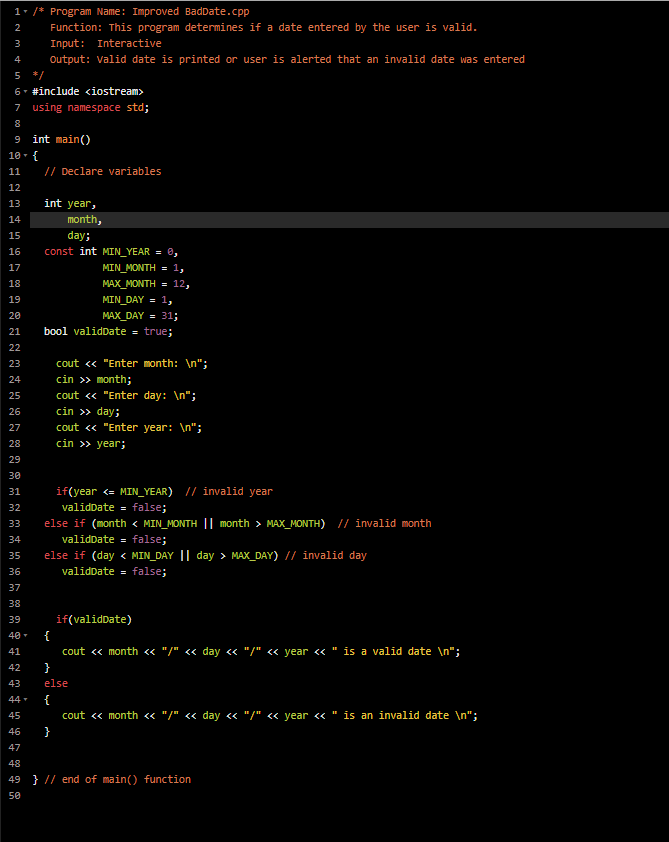The height and width of the screenshot is (842, 669).
Task: Click 'day;' on line 15
Action: coord(79,235)
